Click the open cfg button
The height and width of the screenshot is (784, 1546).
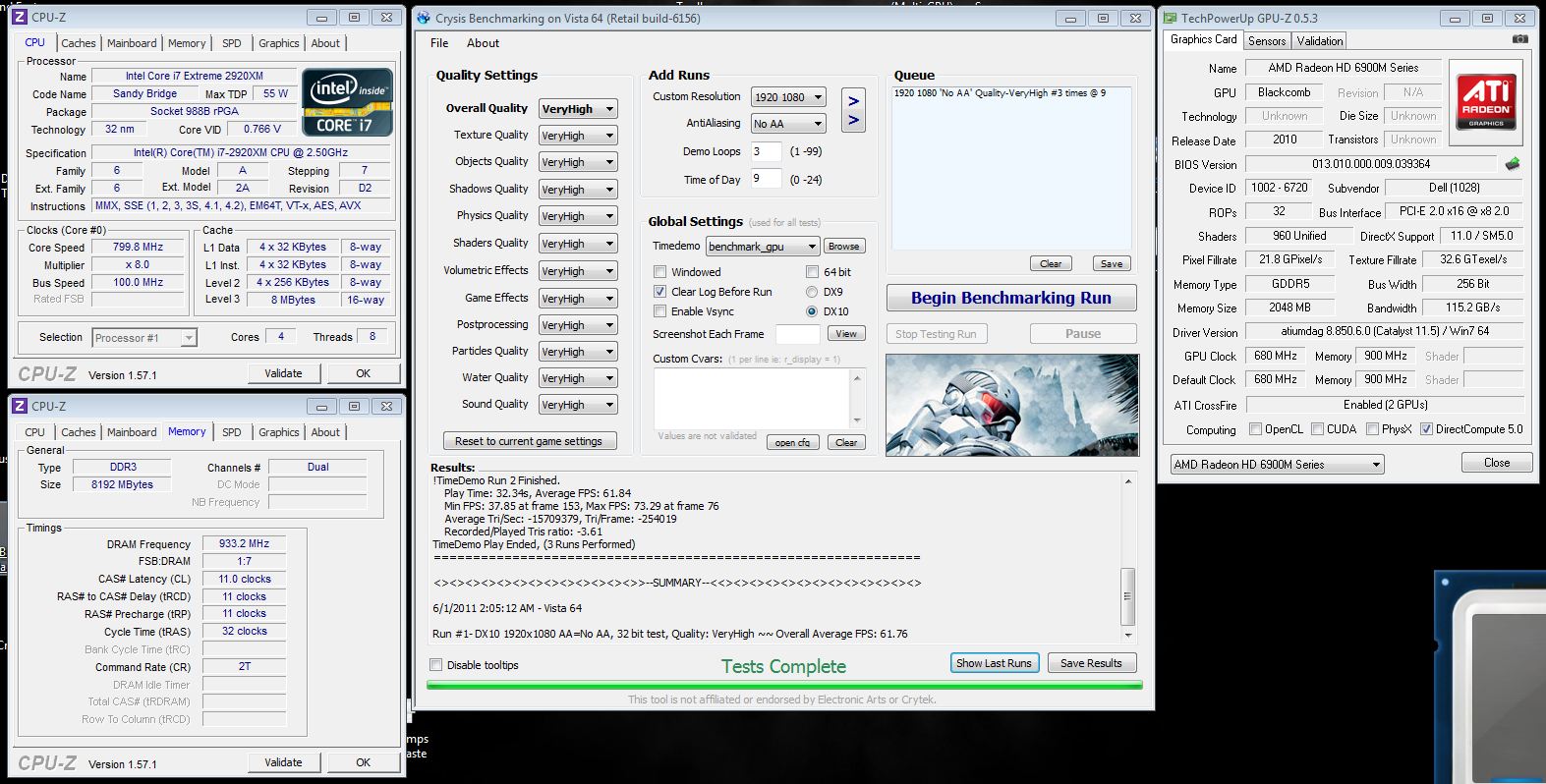[x=792, y=443]
